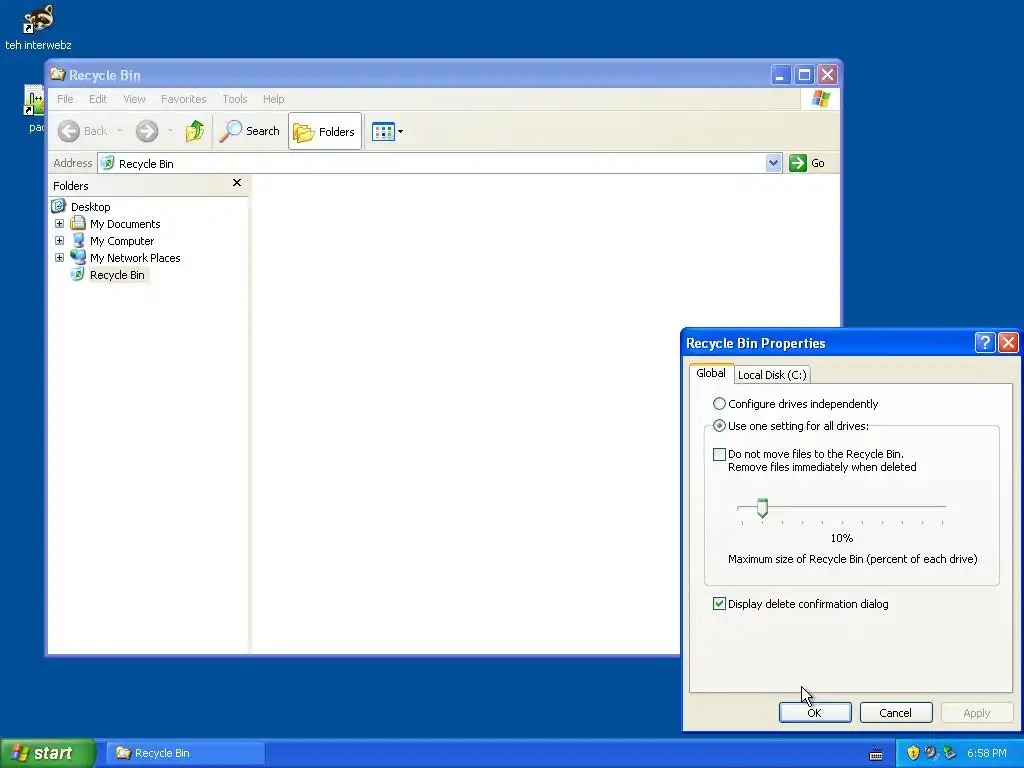Go up one folder level icon

coord(195,131)
